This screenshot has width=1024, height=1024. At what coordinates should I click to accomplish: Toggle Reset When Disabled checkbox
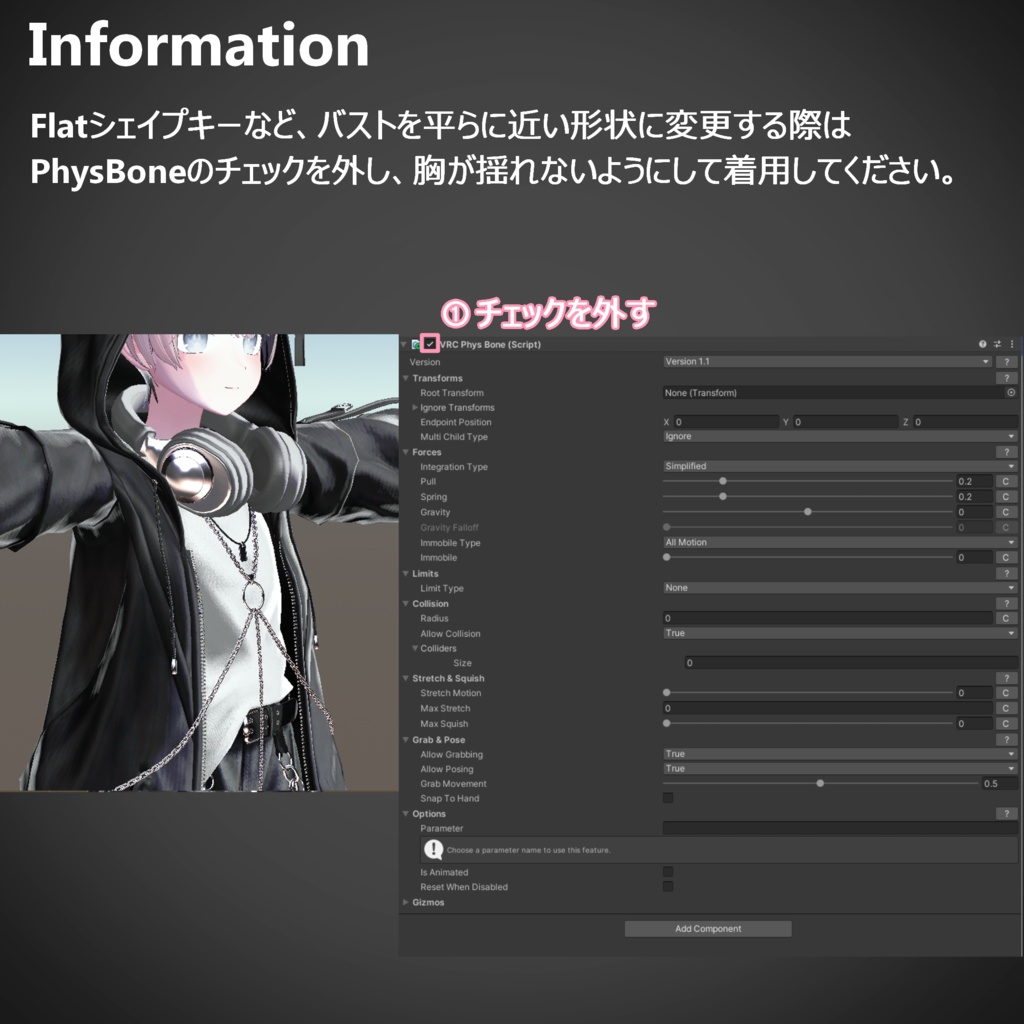coord(667,886)
